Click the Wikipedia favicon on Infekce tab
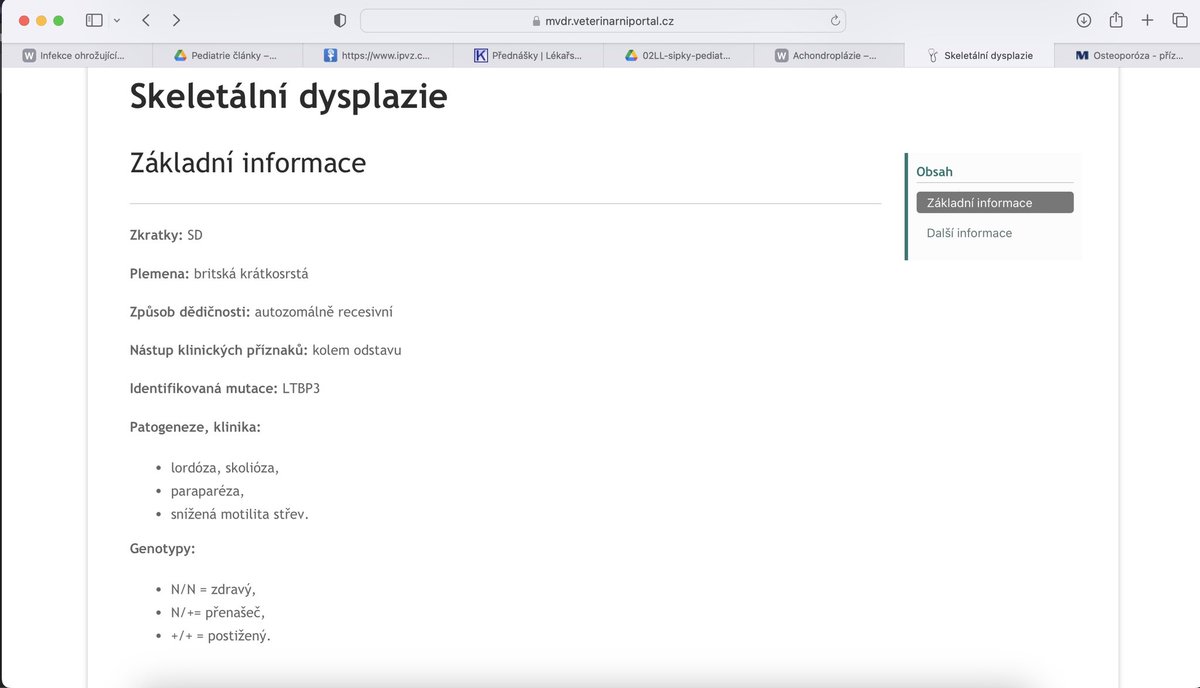 (28, 56)
